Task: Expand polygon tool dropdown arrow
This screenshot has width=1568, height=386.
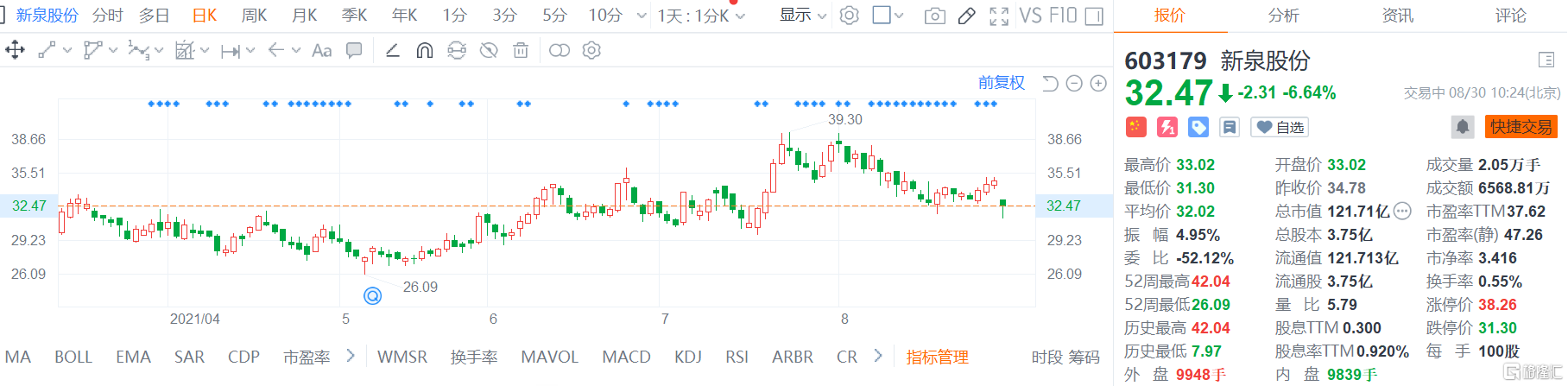Action: point(113,51)
